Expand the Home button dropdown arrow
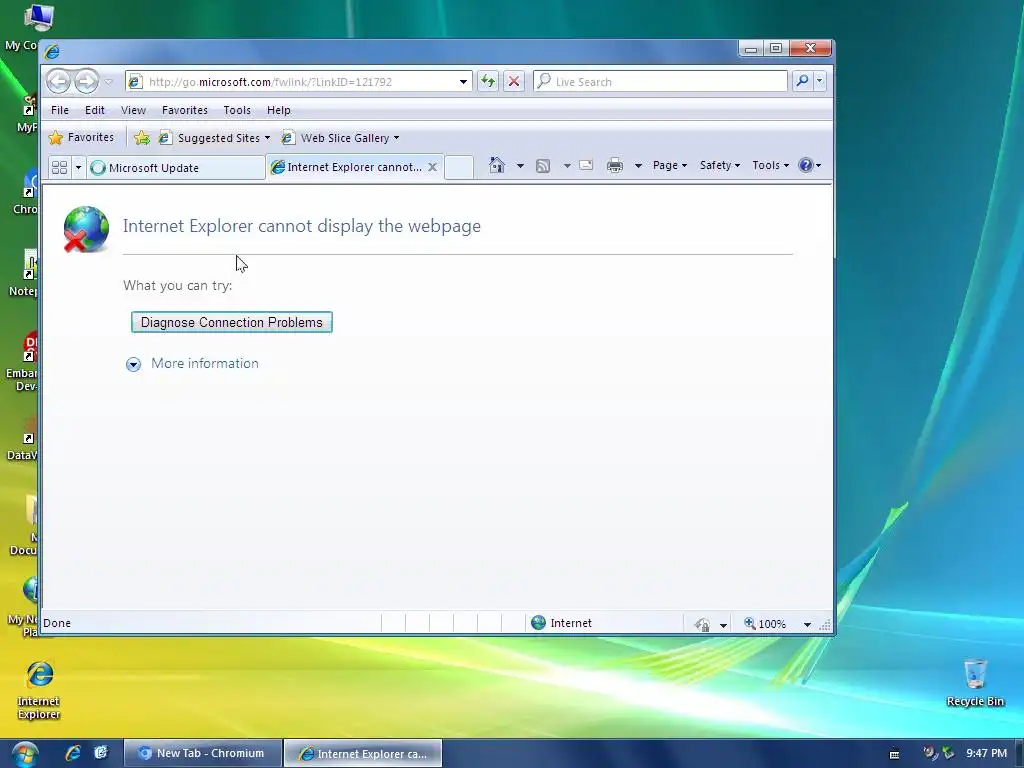This screenshot has width=1024, height=768. pos(520,166)
